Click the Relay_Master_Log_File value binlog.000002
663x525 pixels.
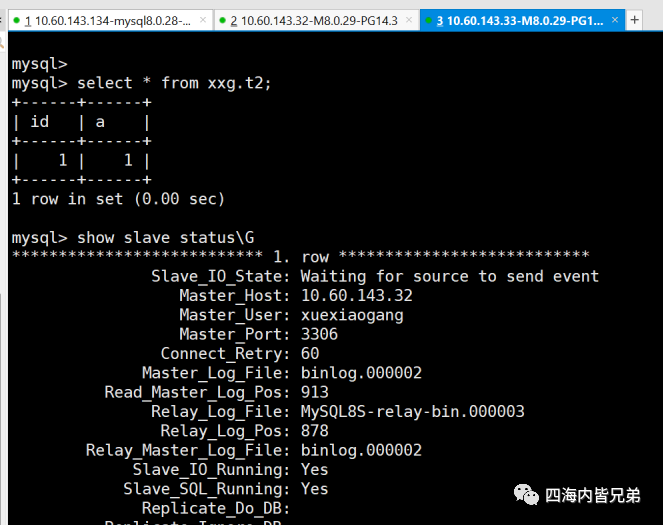[361, 450]
